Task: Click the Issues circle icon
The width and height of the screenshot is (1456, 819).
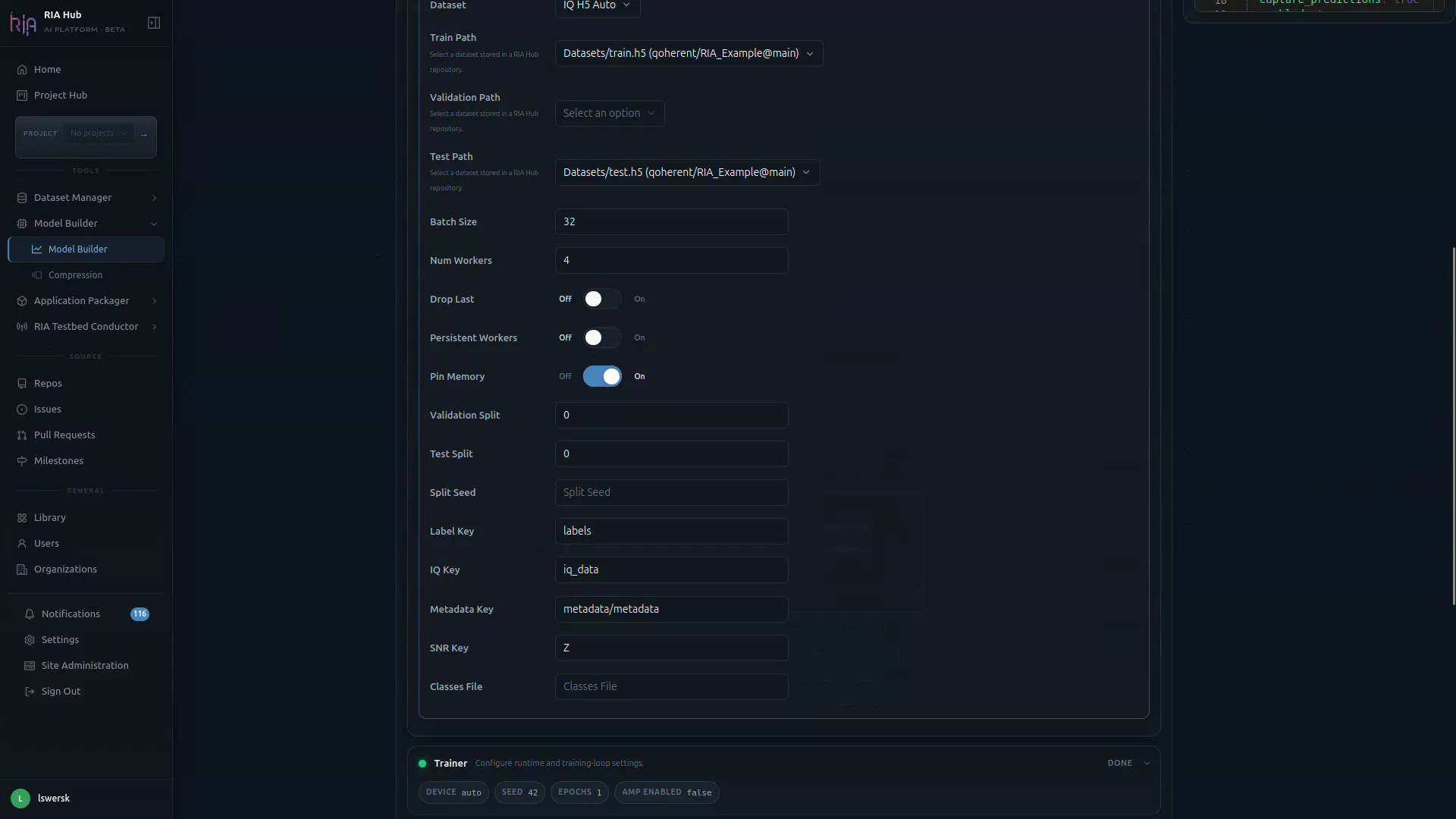Action: click(x=22, y=409)
